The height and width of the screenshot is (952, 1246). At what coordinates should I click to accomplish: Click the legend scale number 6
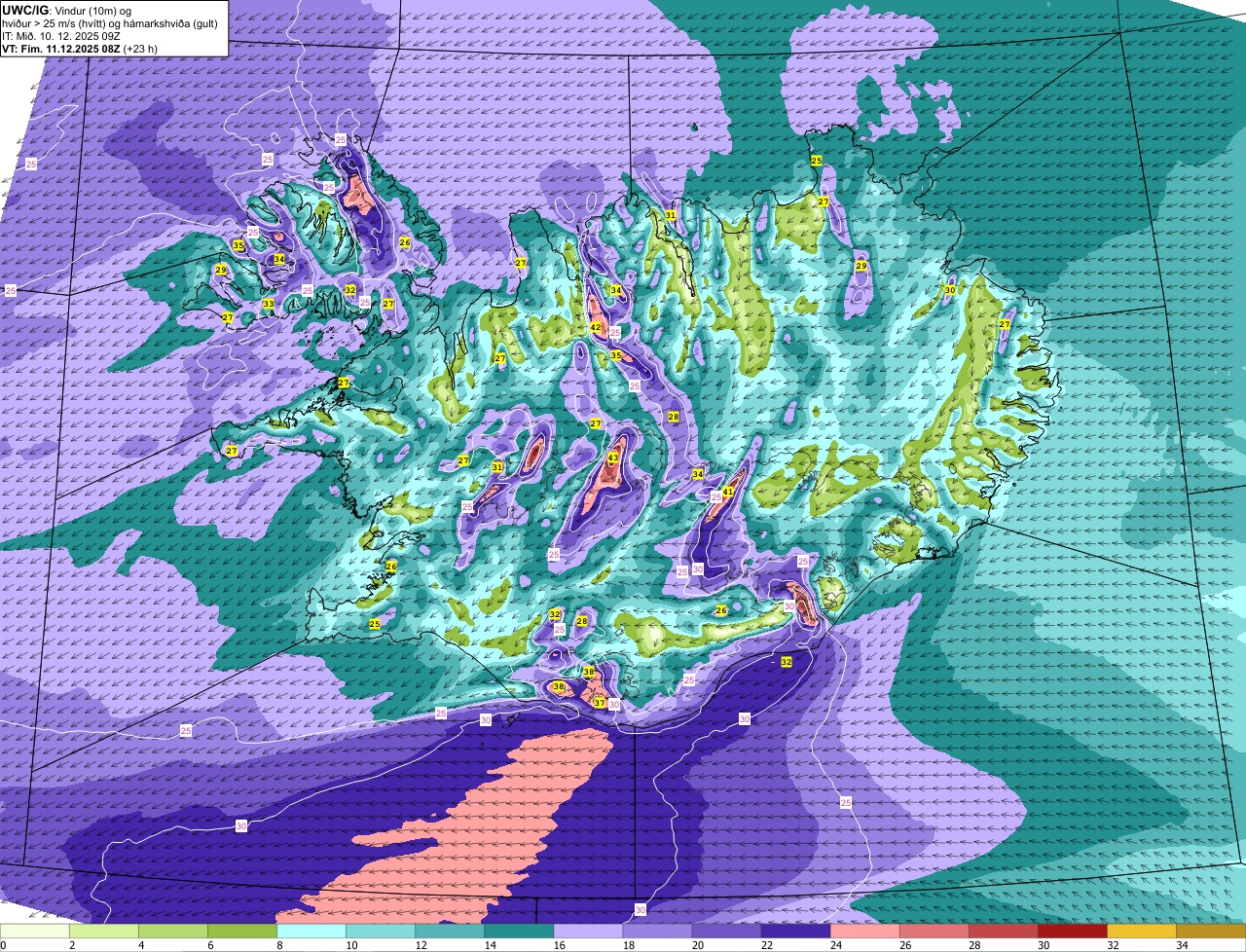[x=210, y=945]
